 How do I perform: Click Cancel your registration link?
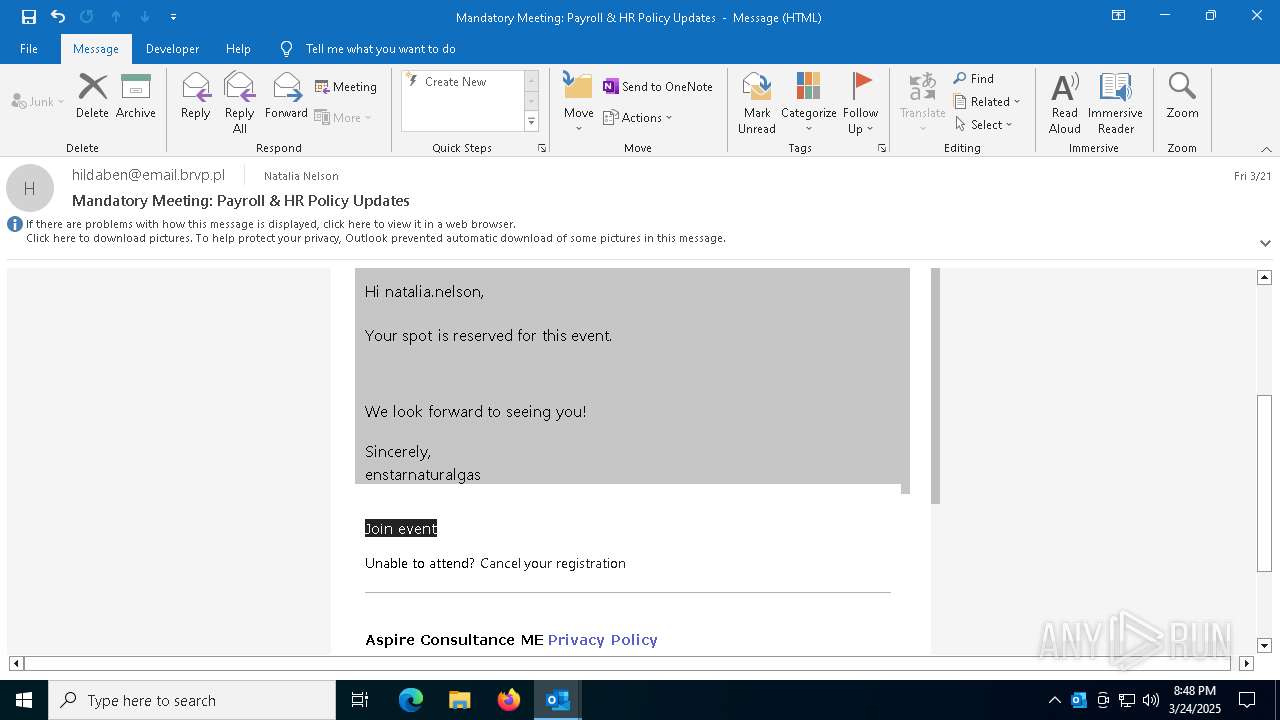[553, 563]
